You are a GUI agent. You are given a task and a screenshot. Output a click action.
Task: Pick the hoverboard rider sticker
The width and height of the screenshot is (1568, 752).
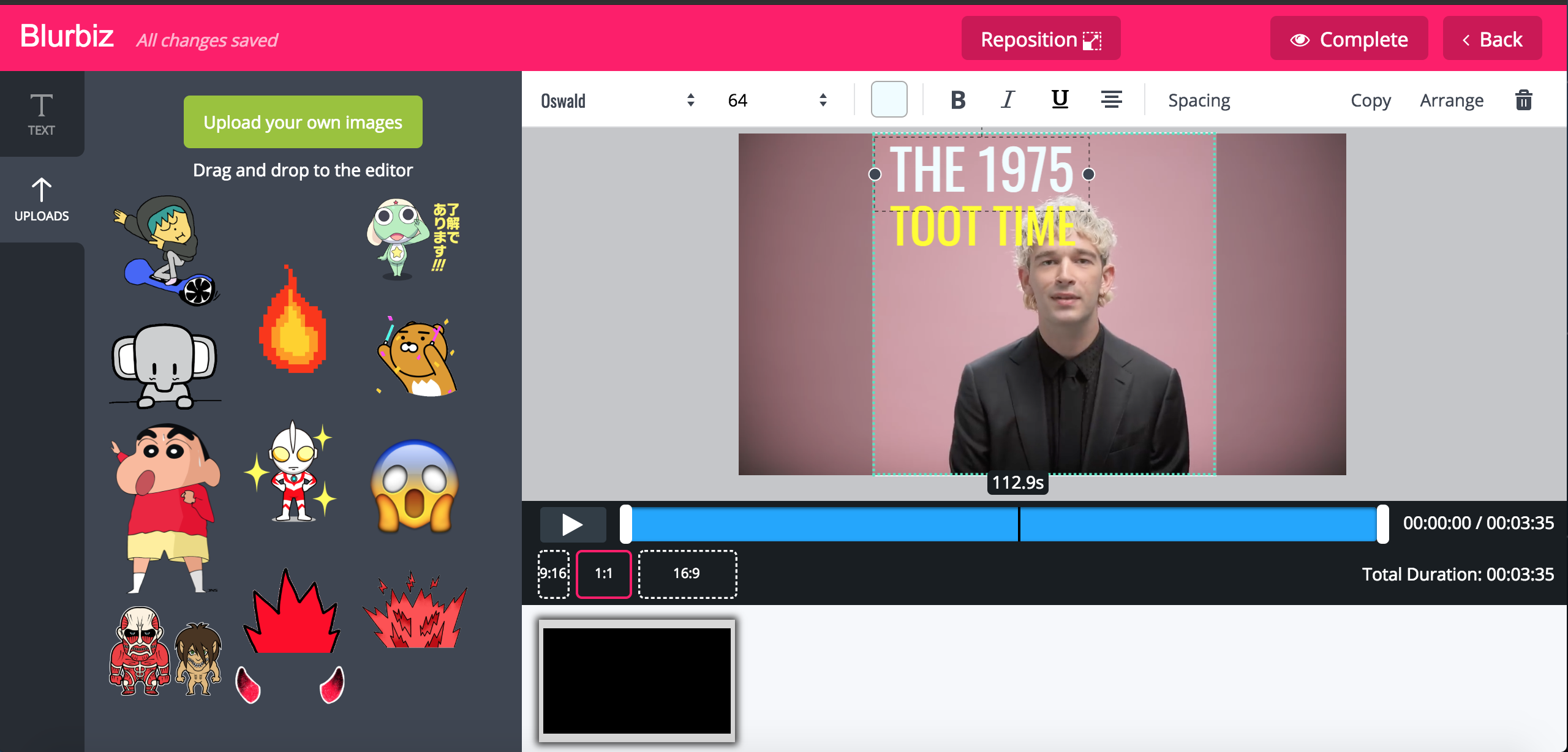coord(167,250)
